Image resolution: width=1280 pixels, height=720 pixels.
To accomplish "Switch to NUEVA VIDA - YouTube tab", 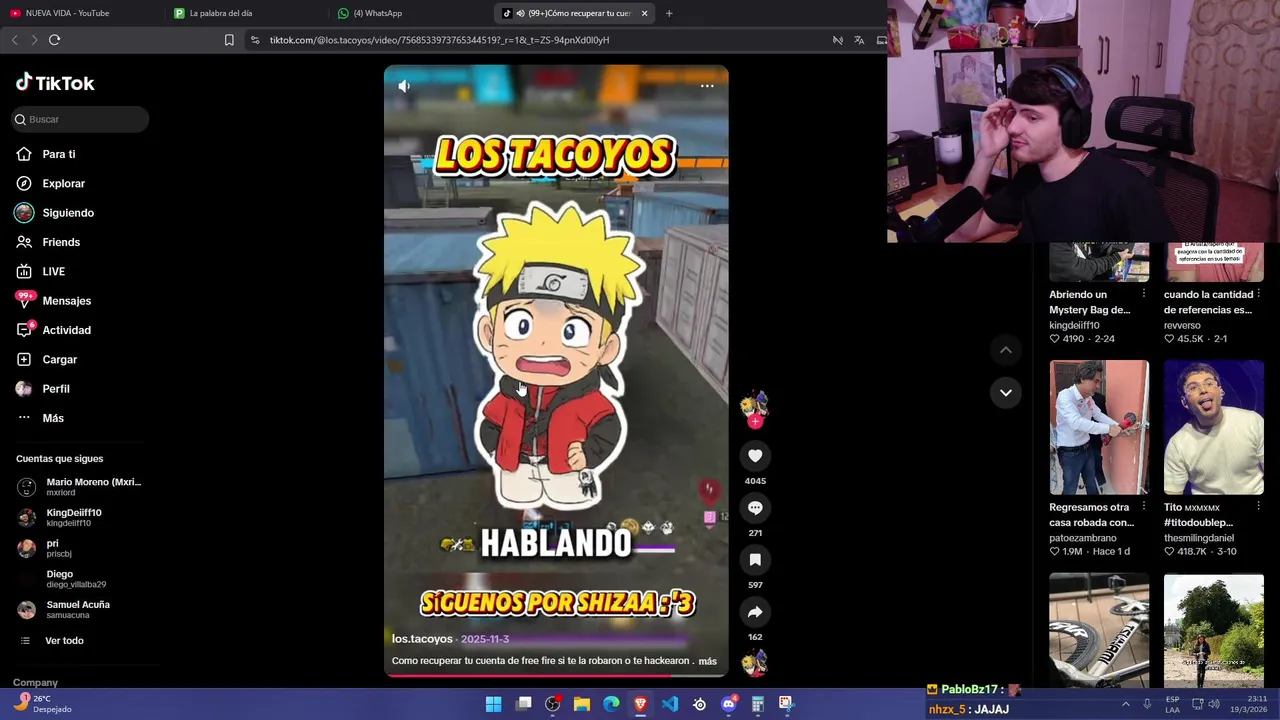I will [x=80, y=13].
